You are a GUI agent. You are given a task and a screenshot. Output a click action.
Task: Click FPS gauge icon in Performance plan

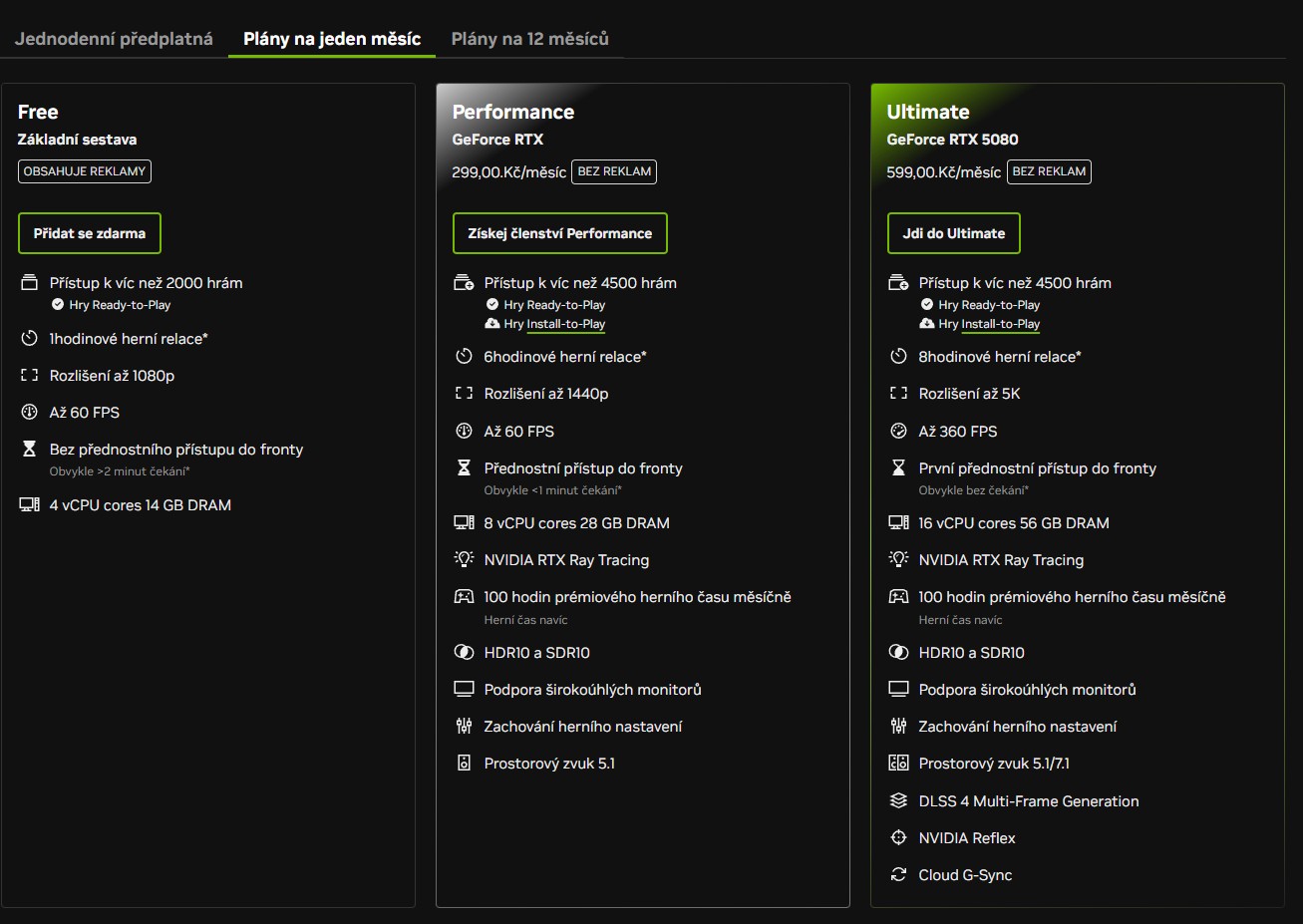click(464, 432)
